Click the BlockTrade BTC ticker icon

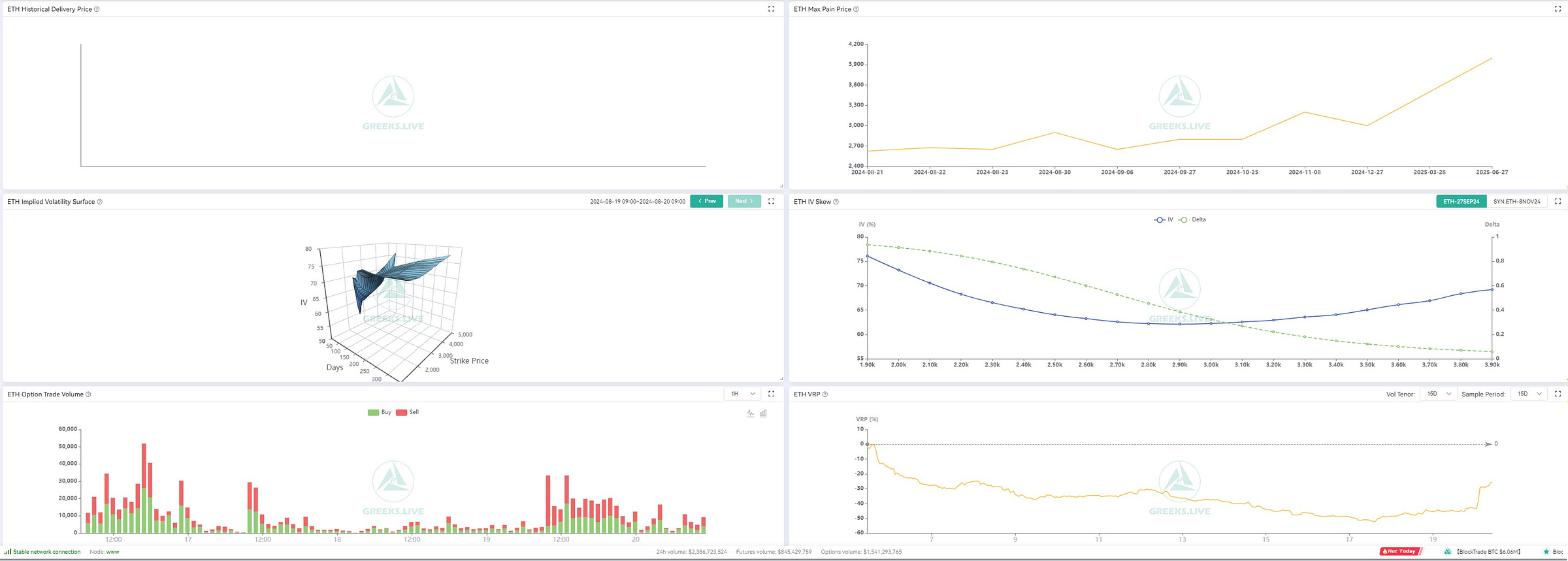click(x=1448, y=552)
